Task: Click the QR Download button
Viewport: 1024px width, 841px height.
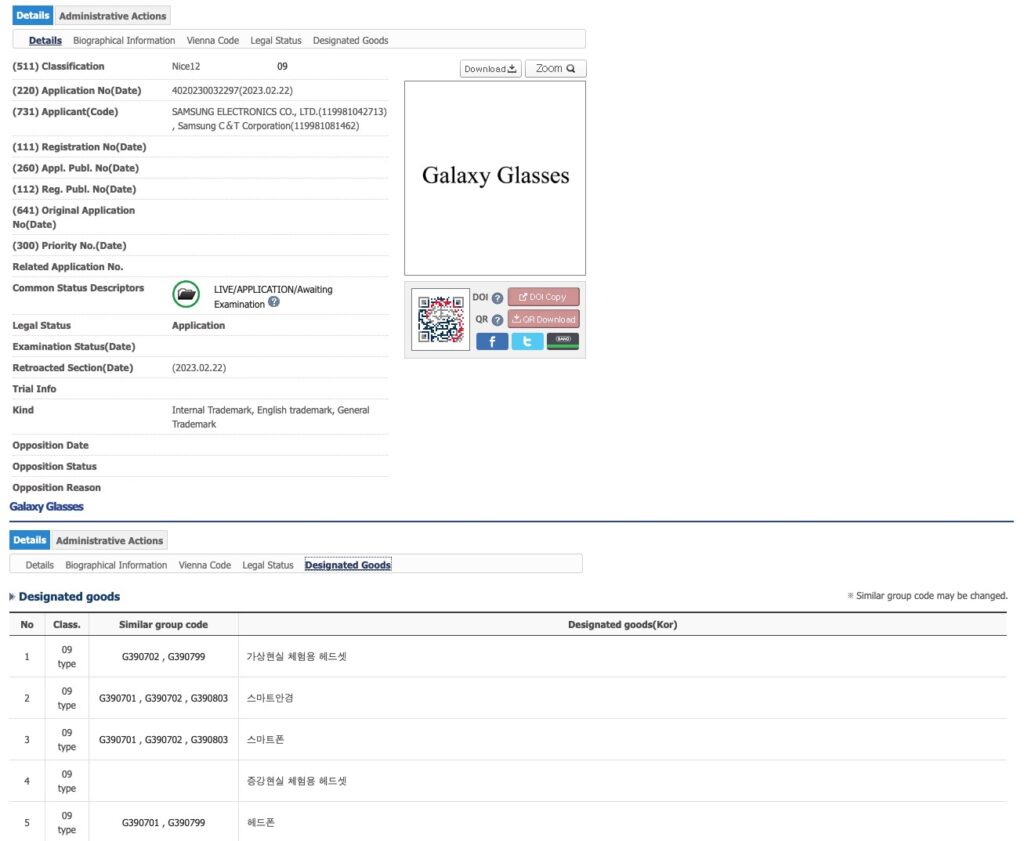Action: pos(543,319)
